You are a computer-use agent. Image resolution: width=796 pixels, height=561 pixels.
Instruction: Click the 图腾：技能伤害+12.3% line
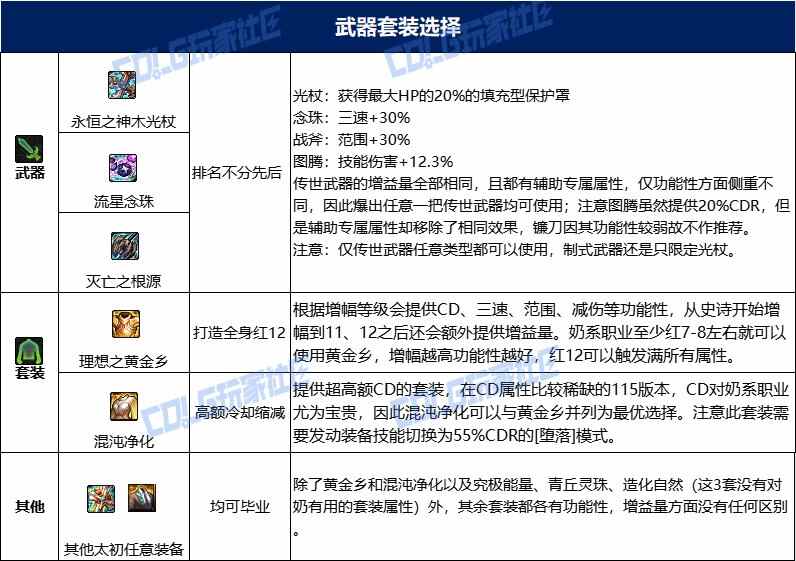click(x=373, y=161)
